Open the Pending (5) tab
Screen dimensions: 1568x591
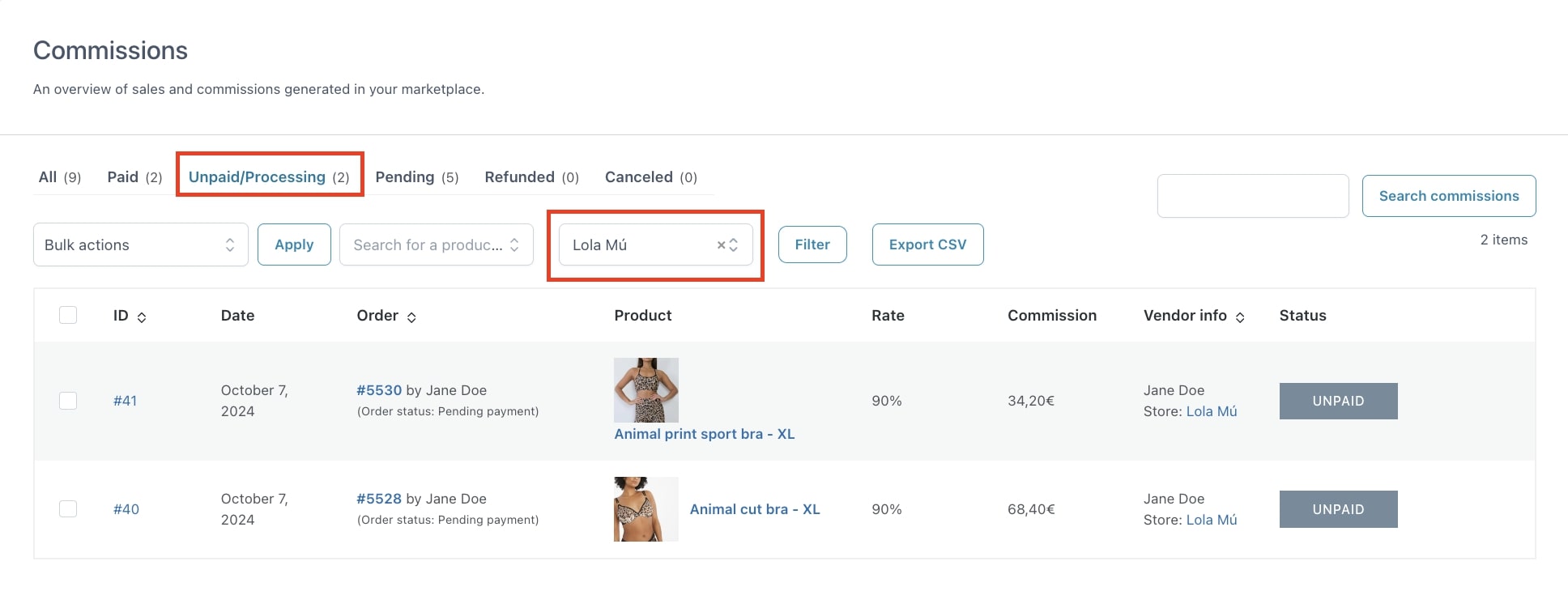coord(417,176)
